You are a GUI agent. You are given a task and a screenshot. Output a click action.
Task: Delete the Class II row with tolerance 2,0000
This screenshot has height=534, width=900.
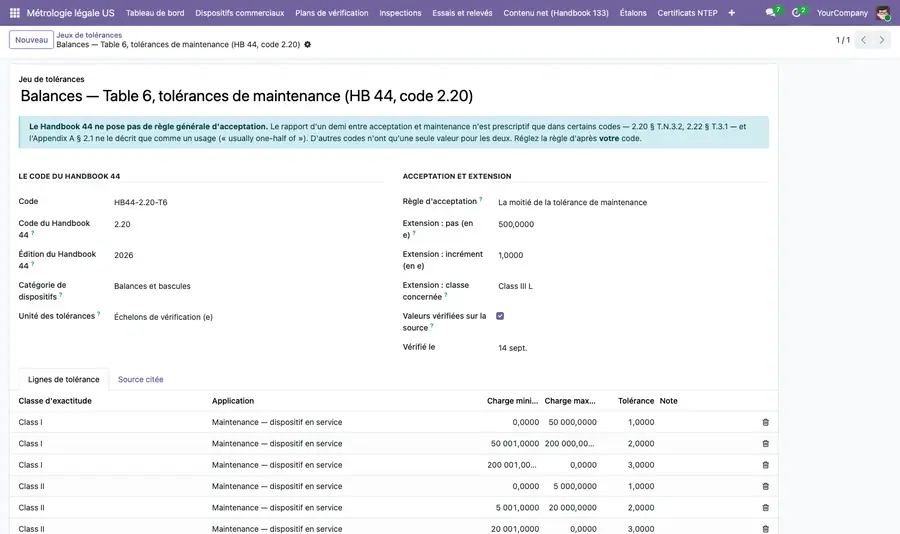(765, 508)
